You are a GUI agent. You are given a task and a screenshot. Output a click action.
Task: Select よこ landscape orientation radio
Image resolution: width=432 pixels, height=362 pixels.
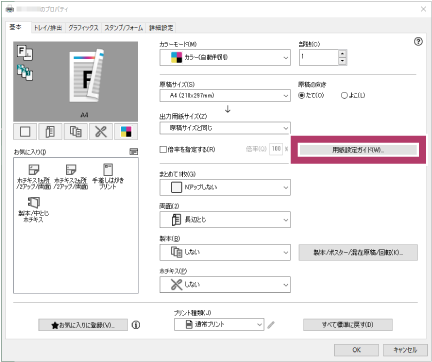344,95
